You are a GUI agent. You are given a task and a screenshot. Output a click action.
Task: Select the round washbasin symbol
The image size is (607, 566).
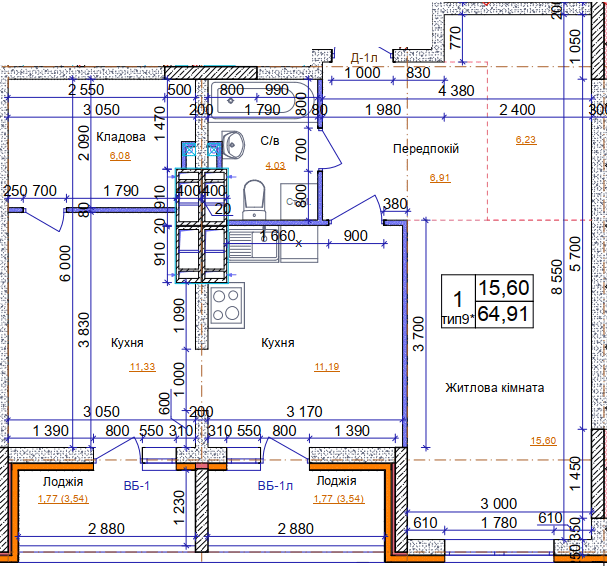tap(233, 145)
